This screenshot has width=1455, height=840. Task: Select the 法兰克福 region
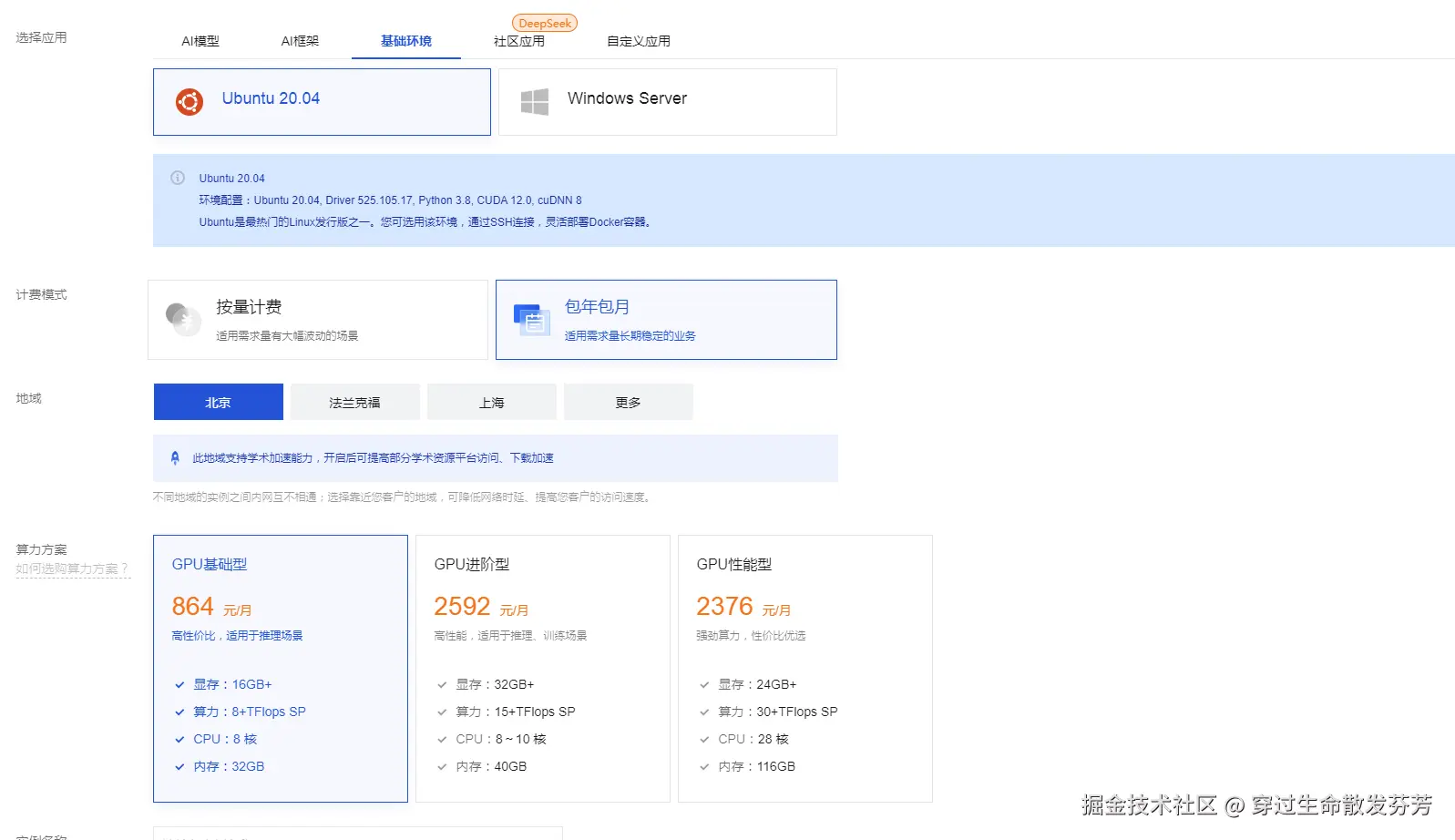click(355, 402)
